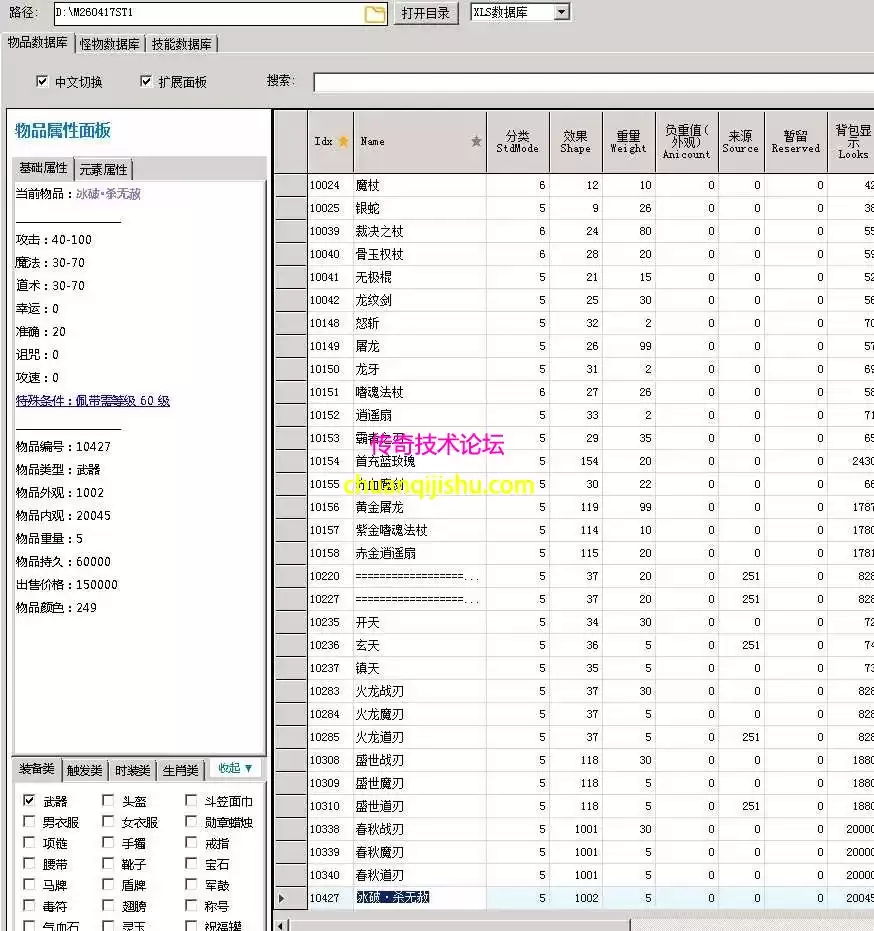Select the 龙纹剑 name cell
874x931 pixels.
tap(419, 300)
